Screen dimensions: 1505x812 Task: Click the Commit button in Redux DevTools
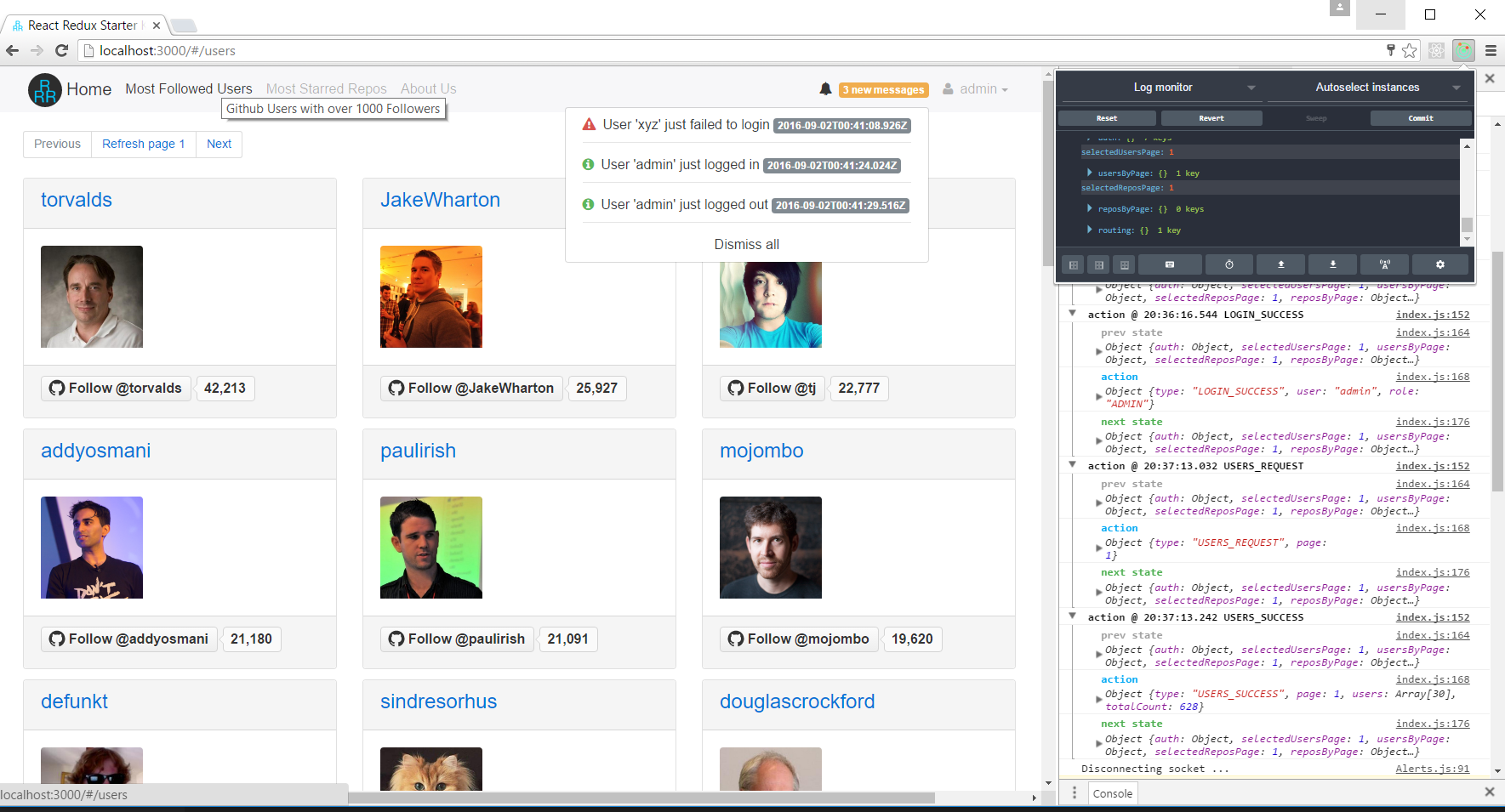(1421, 118)
